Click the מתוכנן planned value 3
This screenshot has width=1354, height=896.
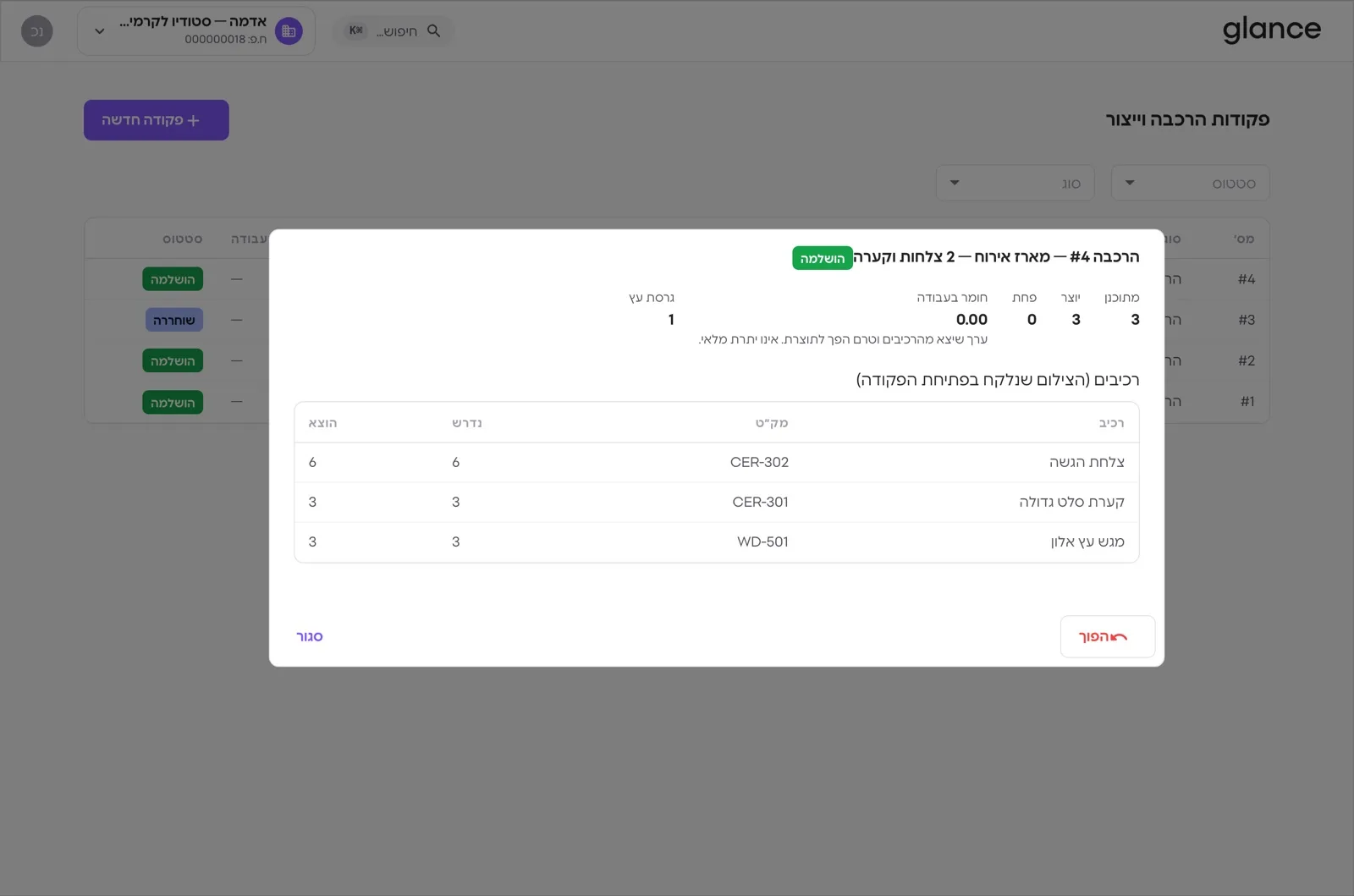click(1135, 319)
